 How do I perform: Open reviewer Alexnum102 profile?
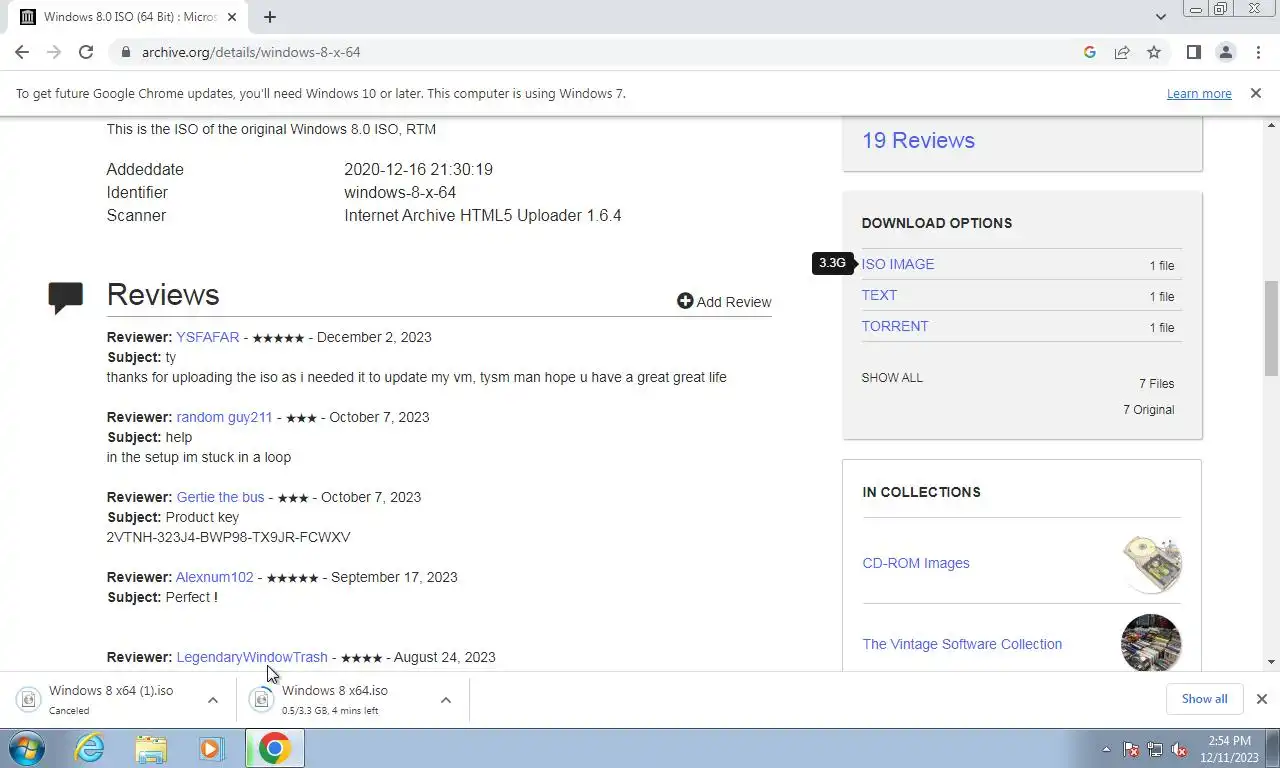pos(215,577)
